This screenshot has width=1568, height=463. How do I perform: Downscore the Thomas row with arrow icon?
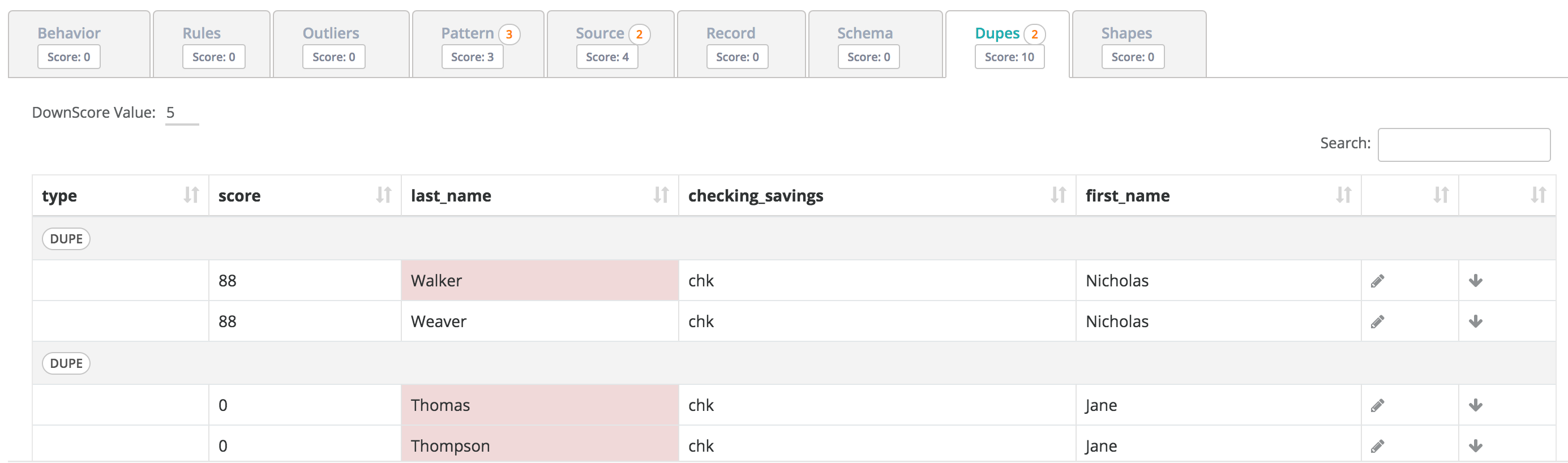point(1476,405)
